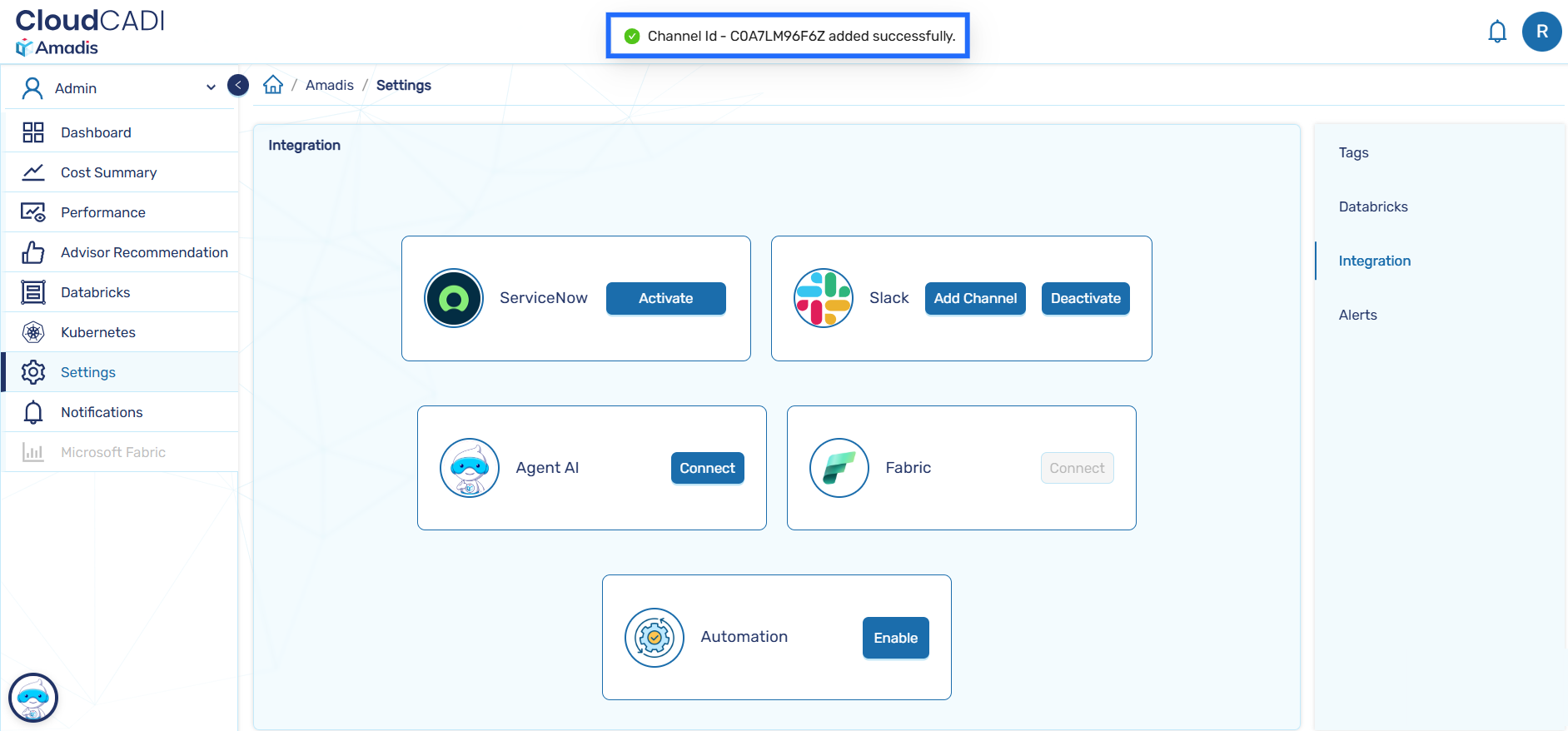Screen dimensions: 1568x731
Task: Expand the Admin role dropdown
Action: (211, 88)
